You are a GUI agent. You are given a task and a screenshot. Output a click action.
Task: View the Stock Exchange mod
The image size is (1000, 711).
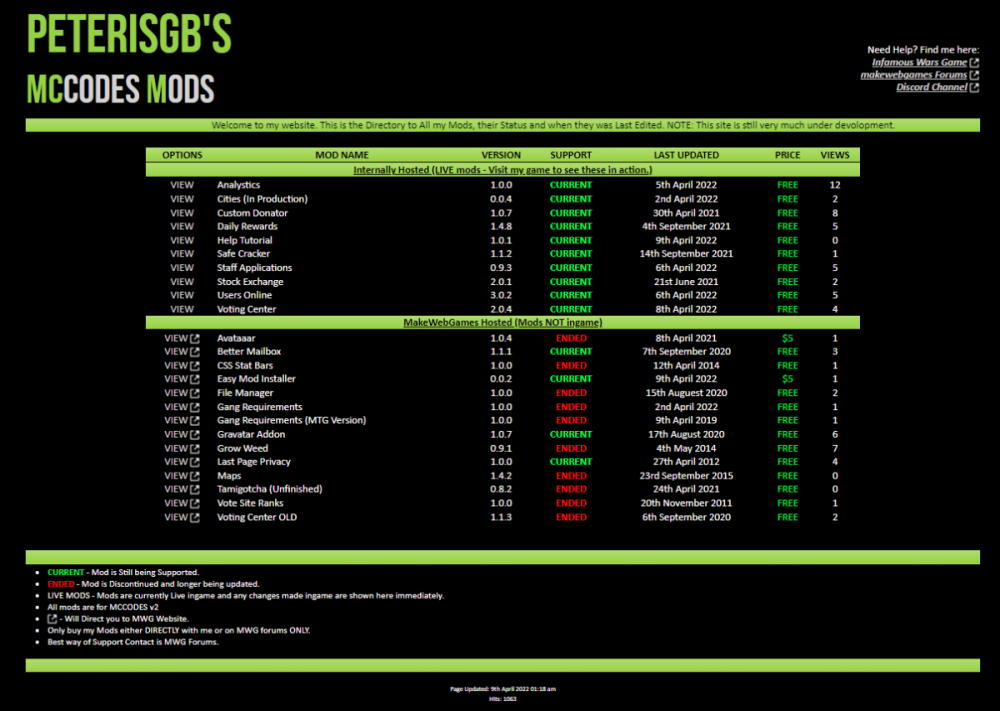[182, 282]
